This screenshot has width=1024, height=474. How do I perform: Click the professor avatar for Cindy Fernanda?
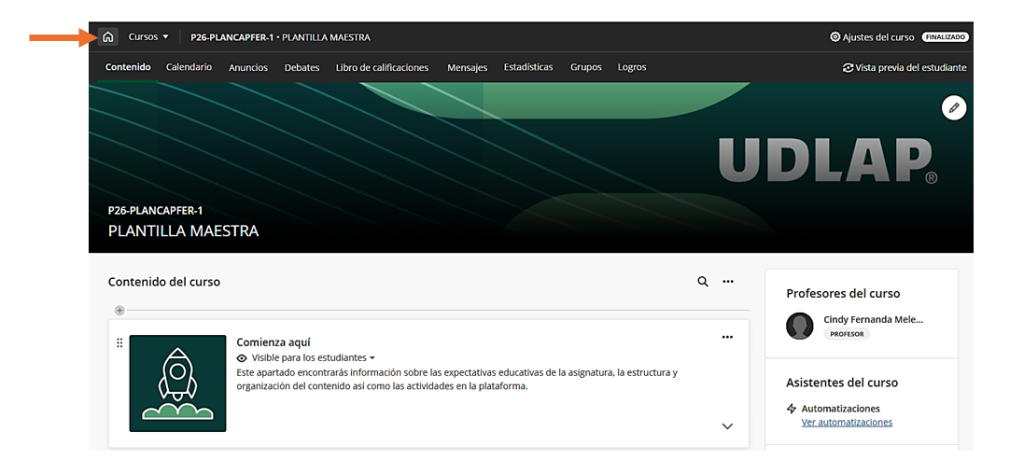tap(800, 326)
